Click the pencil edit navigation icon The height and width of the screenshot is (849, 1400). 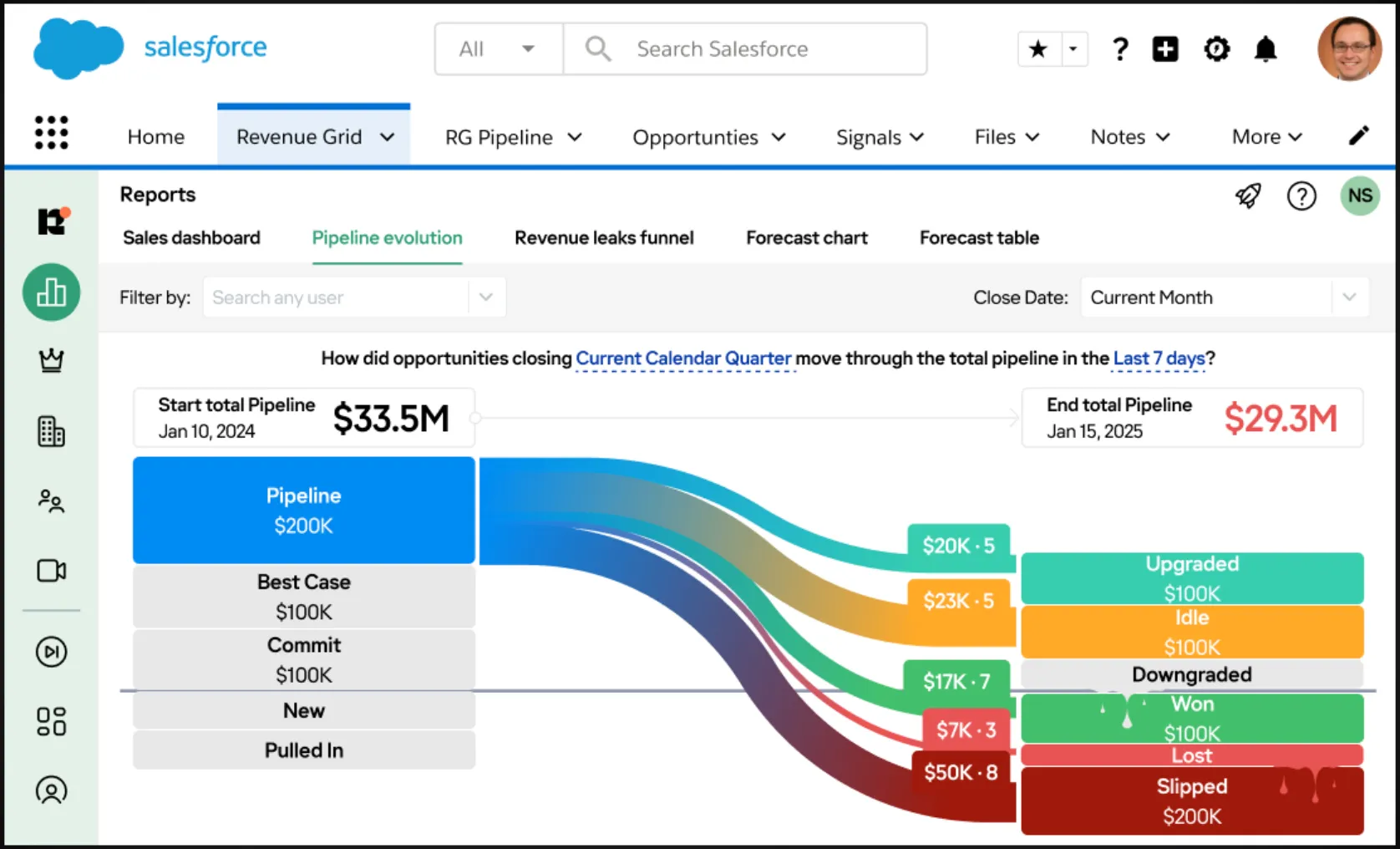coord(1359,135)
